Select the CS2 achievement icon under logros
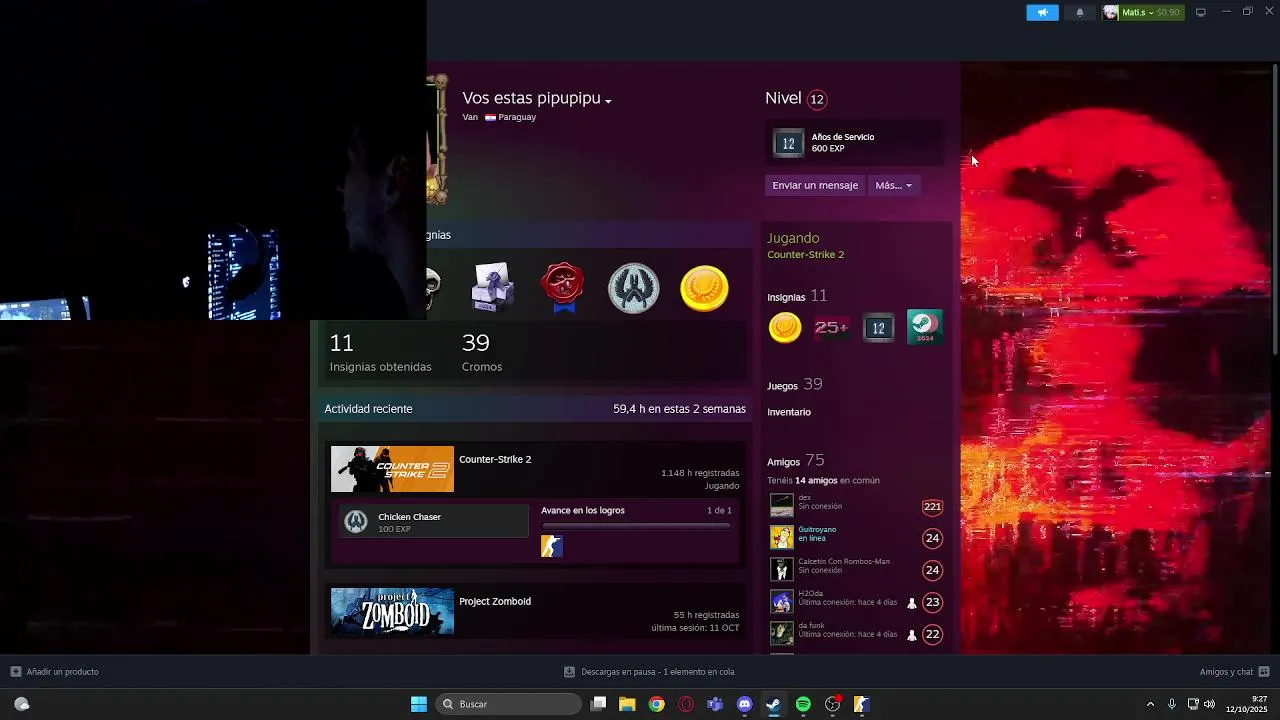The height and width of the screenshot is (720, 1280). tap(552, 546)
